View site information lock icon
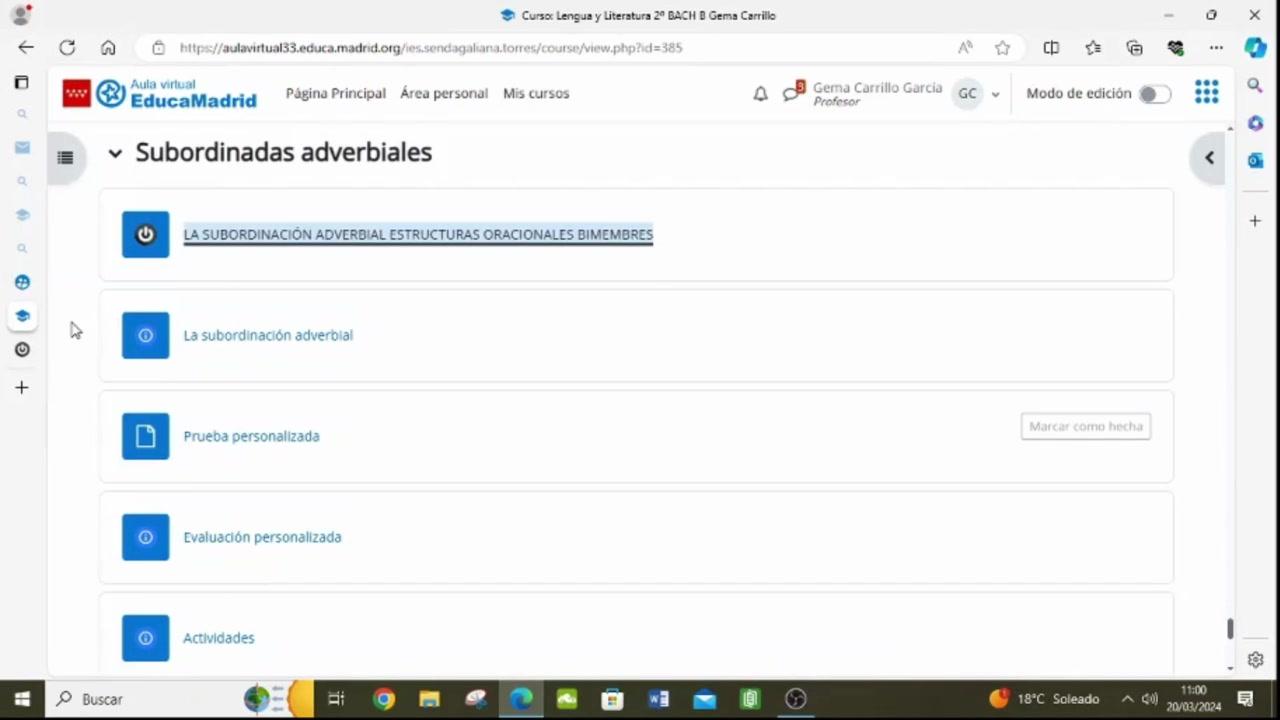 pyautogui.click(x=158, y=47)
